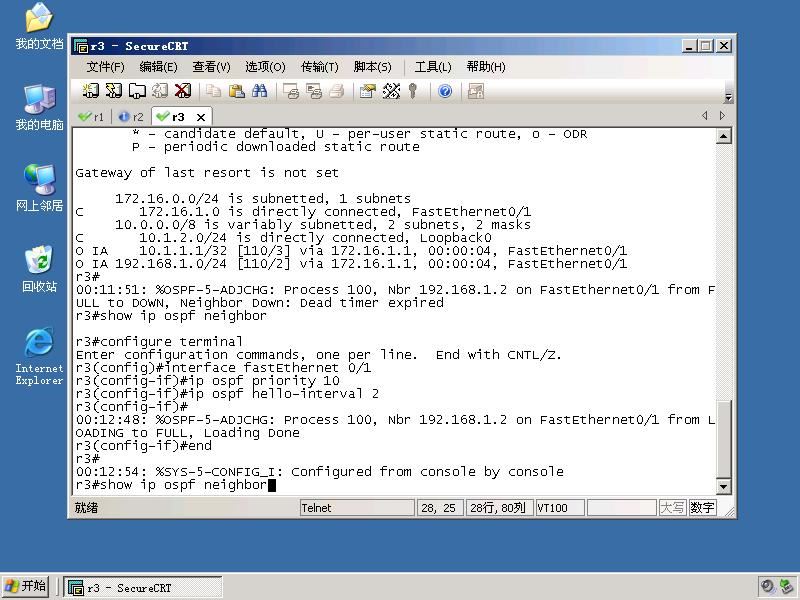Click the 数字 num lock indicator
This screenshot has width=800, height=600.
pos(702,508)
